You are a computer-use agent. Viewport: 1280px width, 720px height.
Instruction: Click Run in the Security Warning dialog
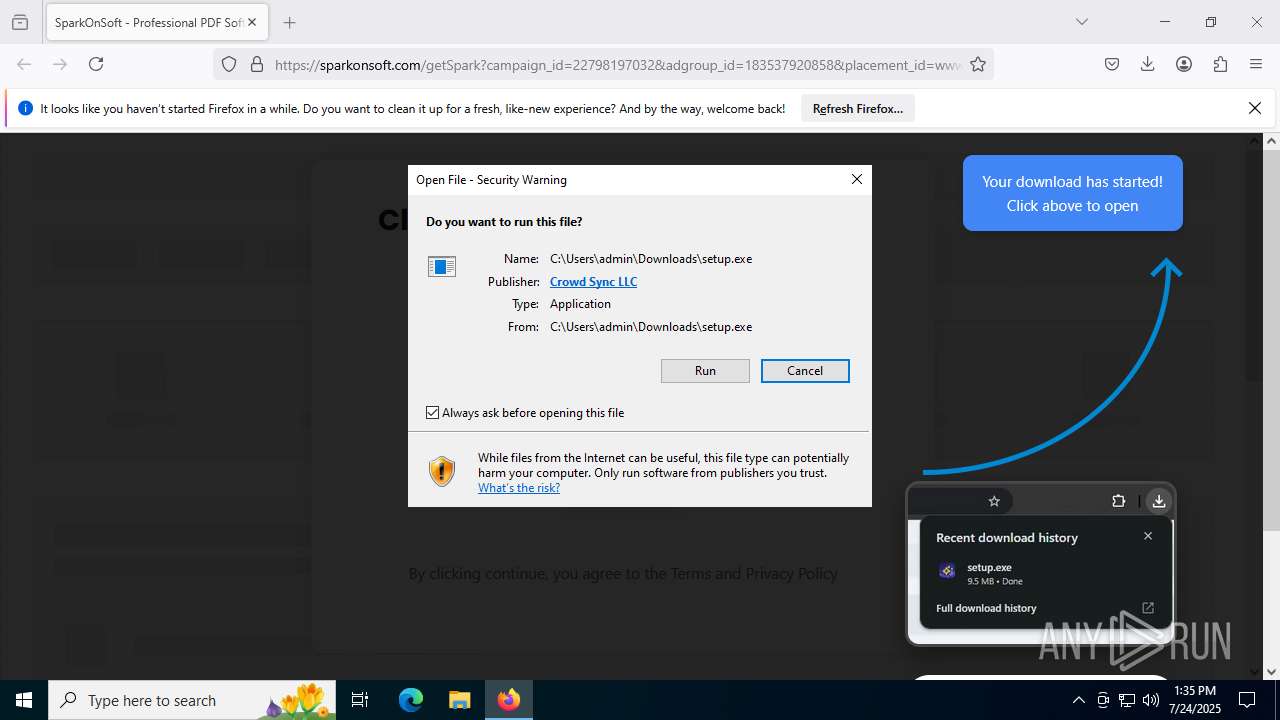pos(705,371)
